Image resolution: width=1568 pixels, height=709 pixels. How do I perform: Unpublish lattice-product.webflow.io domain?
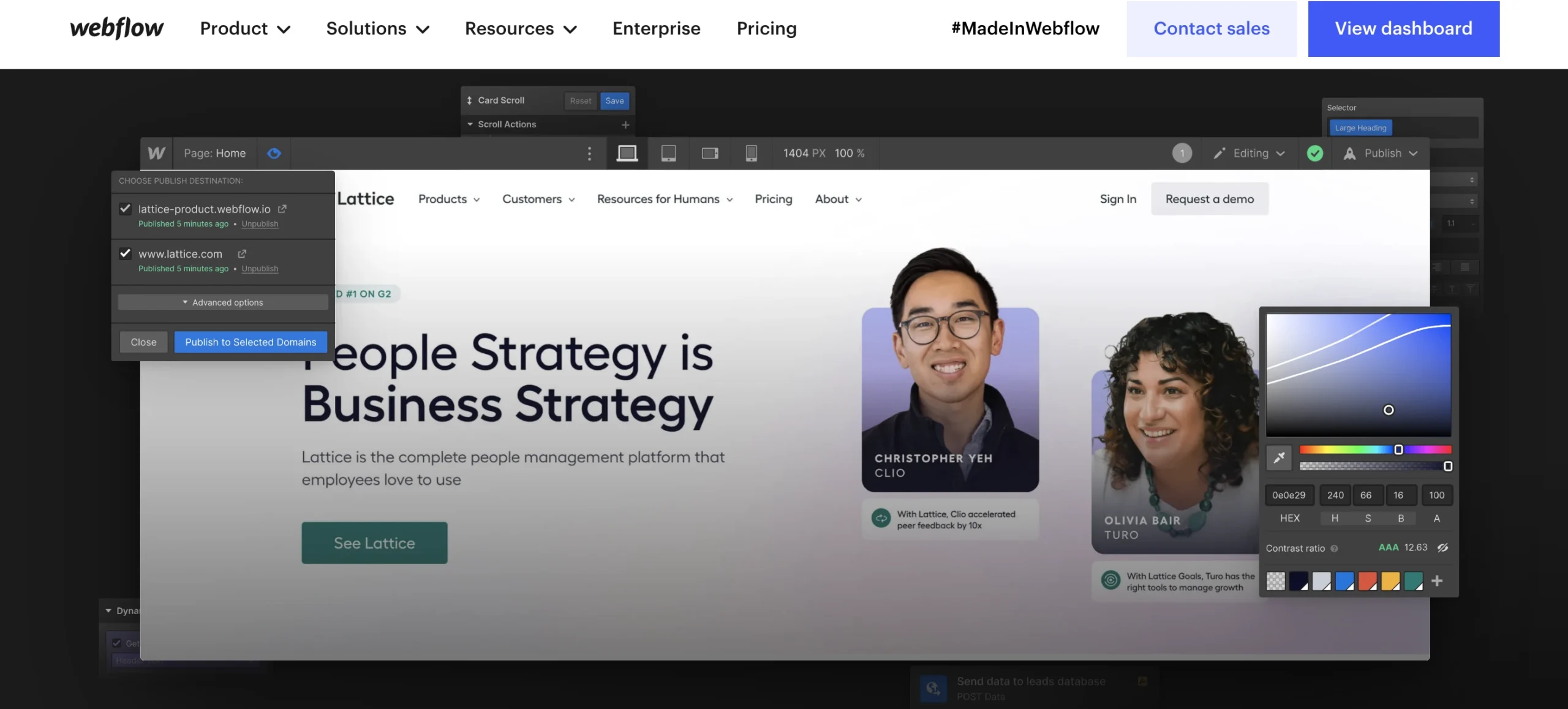click(260, 224)
